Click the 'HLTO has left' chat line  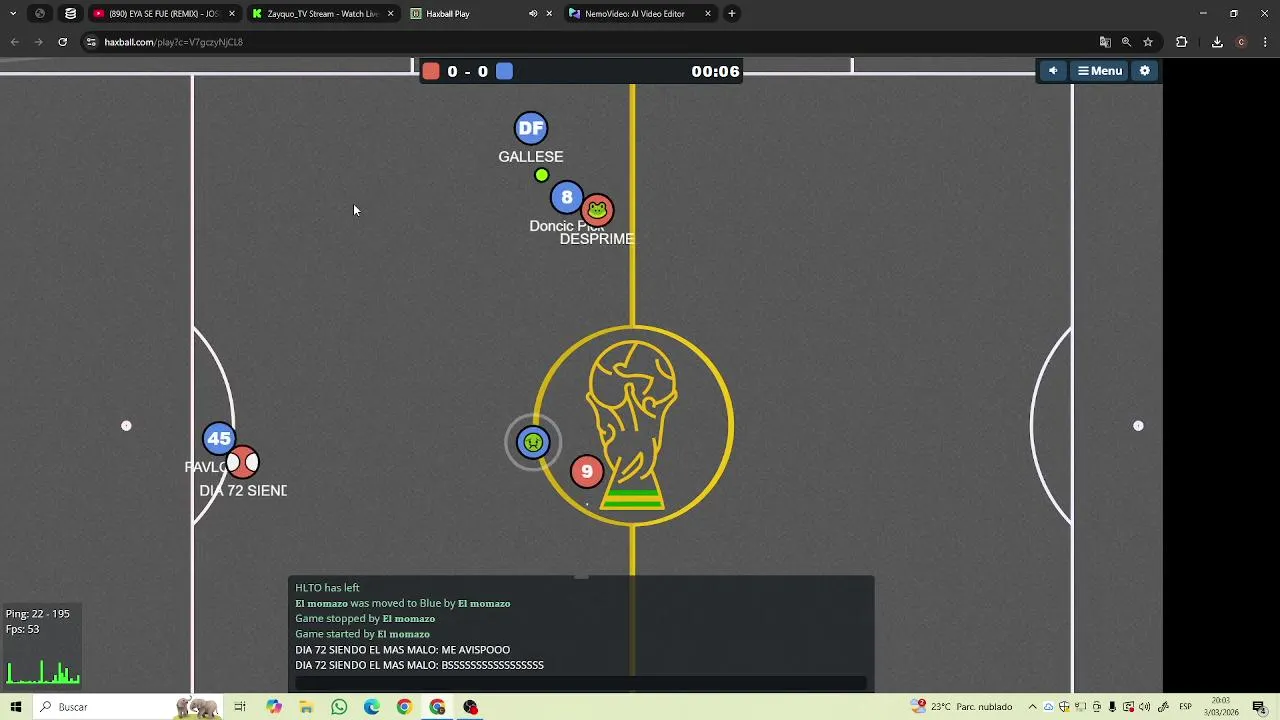click(x=327, y=588)
